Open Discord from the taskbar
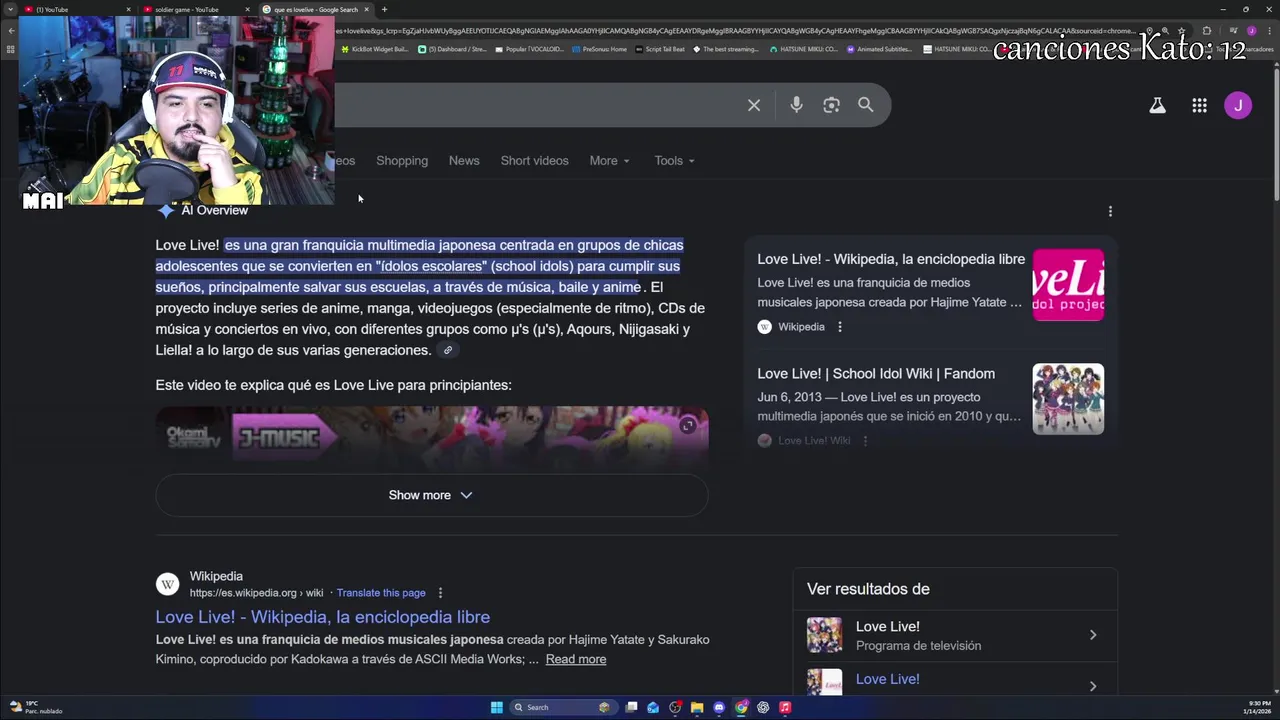Viewport: 1280px width, 720px height. (719, 707)
